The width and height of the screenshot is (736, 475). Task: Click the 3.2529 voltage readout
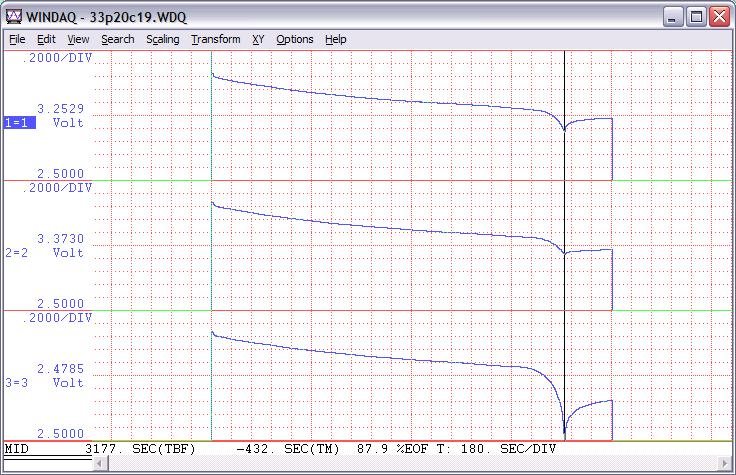pyautogui.click(x=61, y=109)
